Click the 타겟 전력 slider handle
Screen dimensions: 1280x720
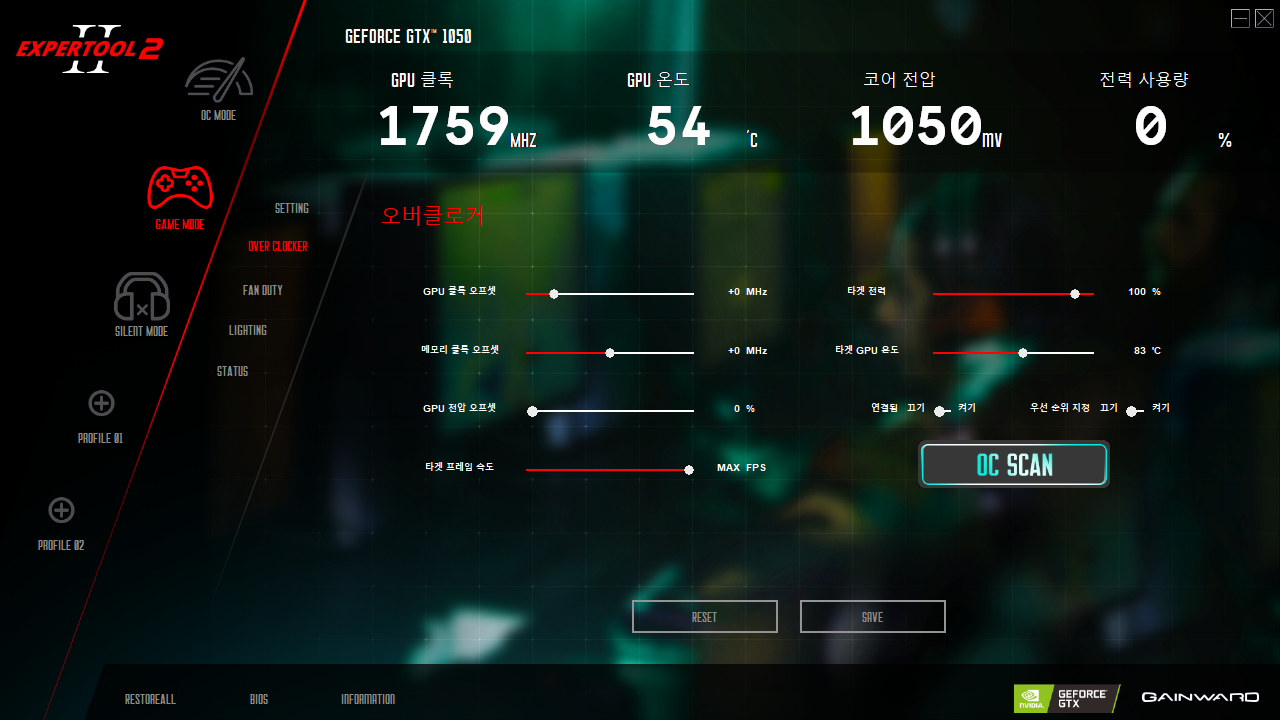tap(1075, 294)
